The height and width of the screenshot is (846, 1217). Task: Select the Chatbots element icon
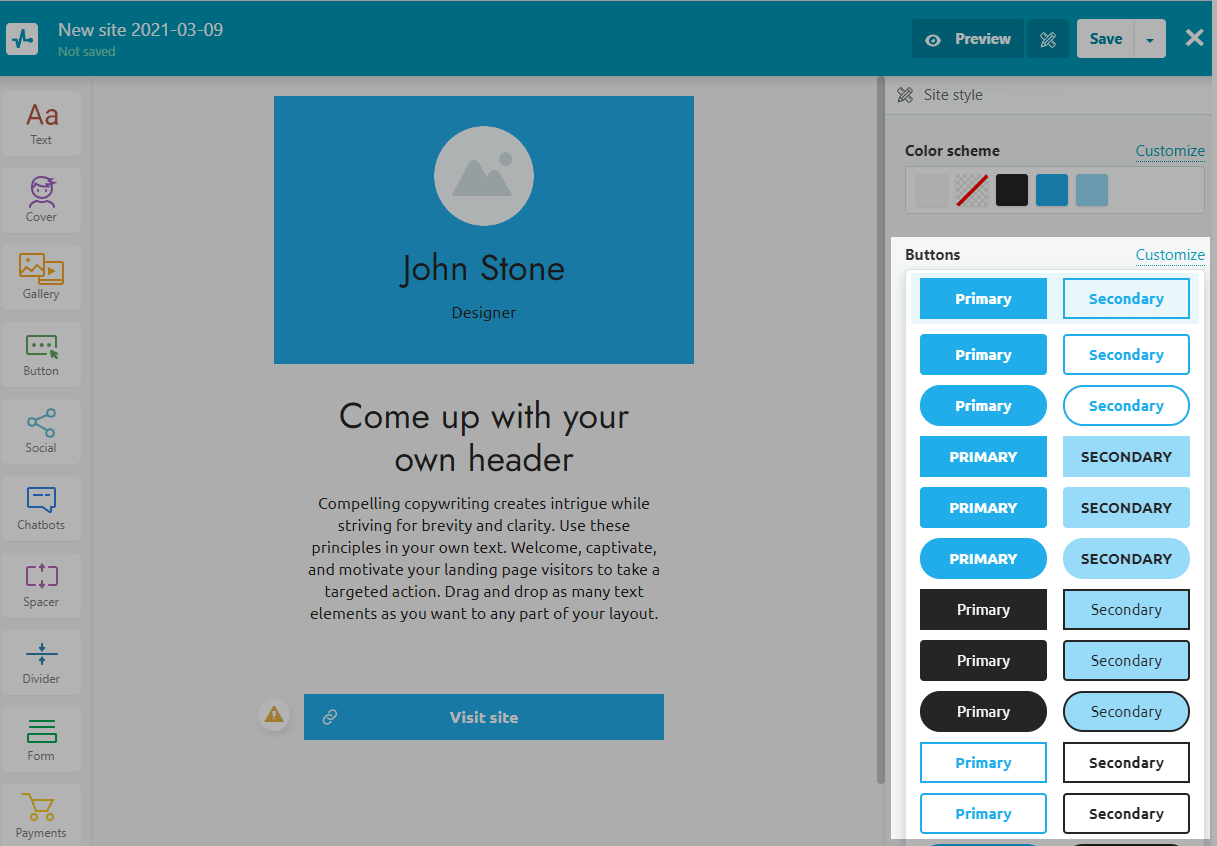click(41, 508)
